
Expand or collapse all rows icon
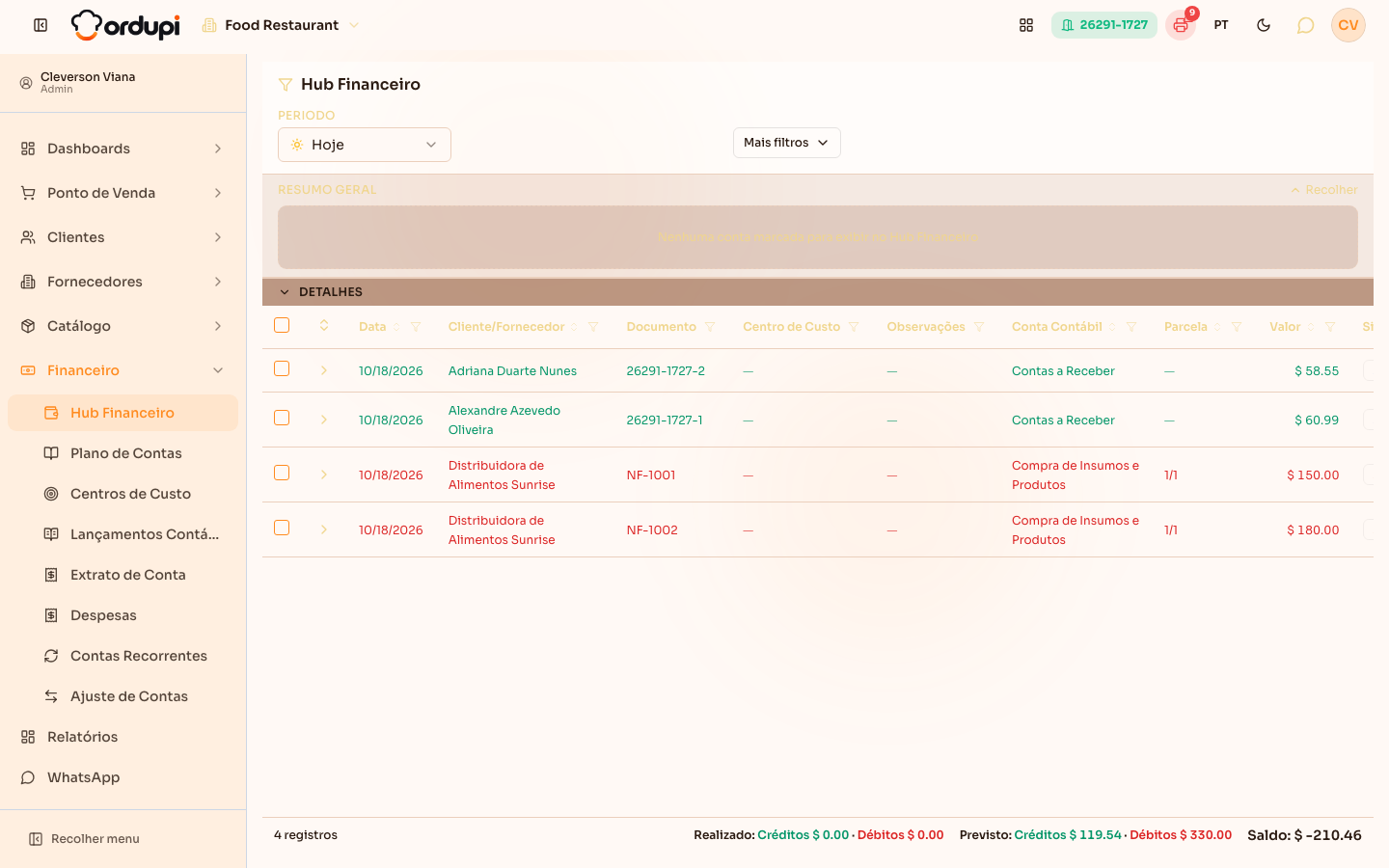click(324, 326)
